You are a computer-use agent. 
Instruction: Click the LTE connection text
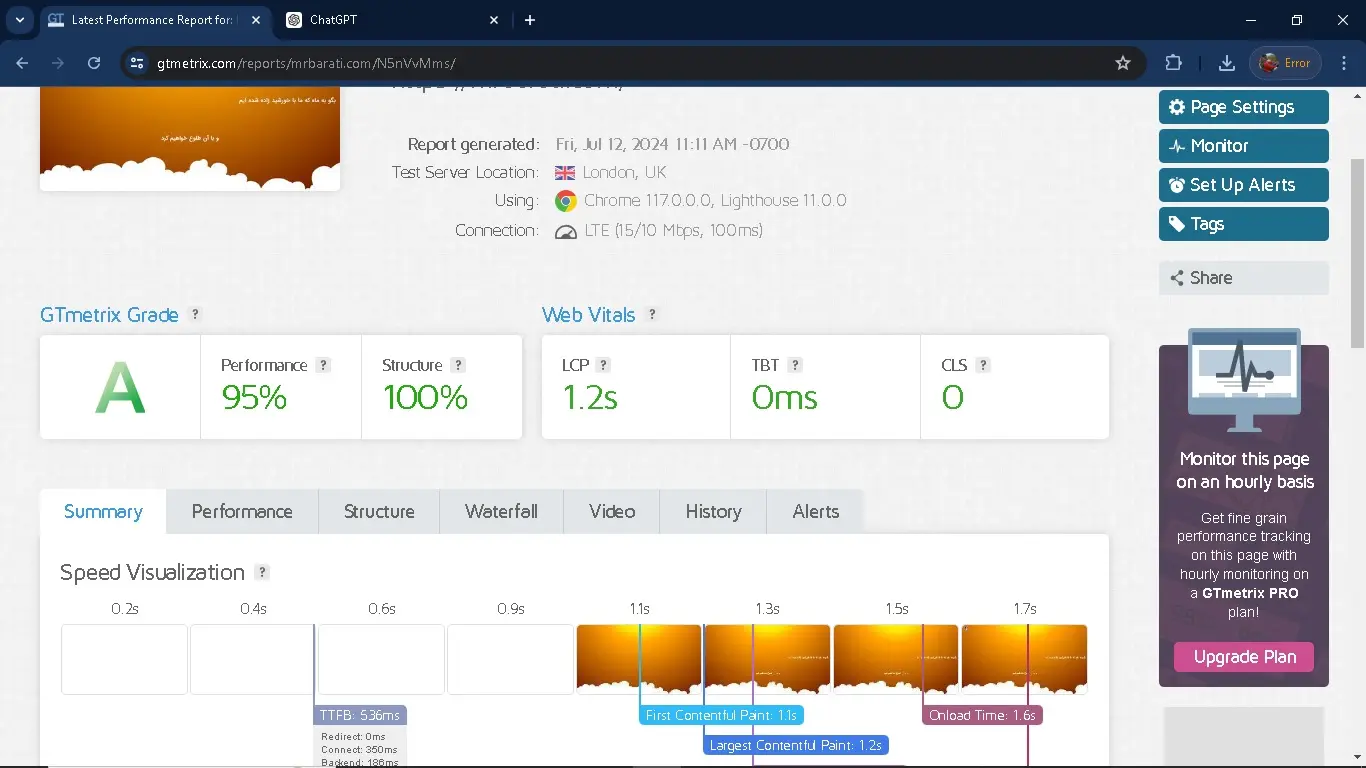(x=674, y=230)
